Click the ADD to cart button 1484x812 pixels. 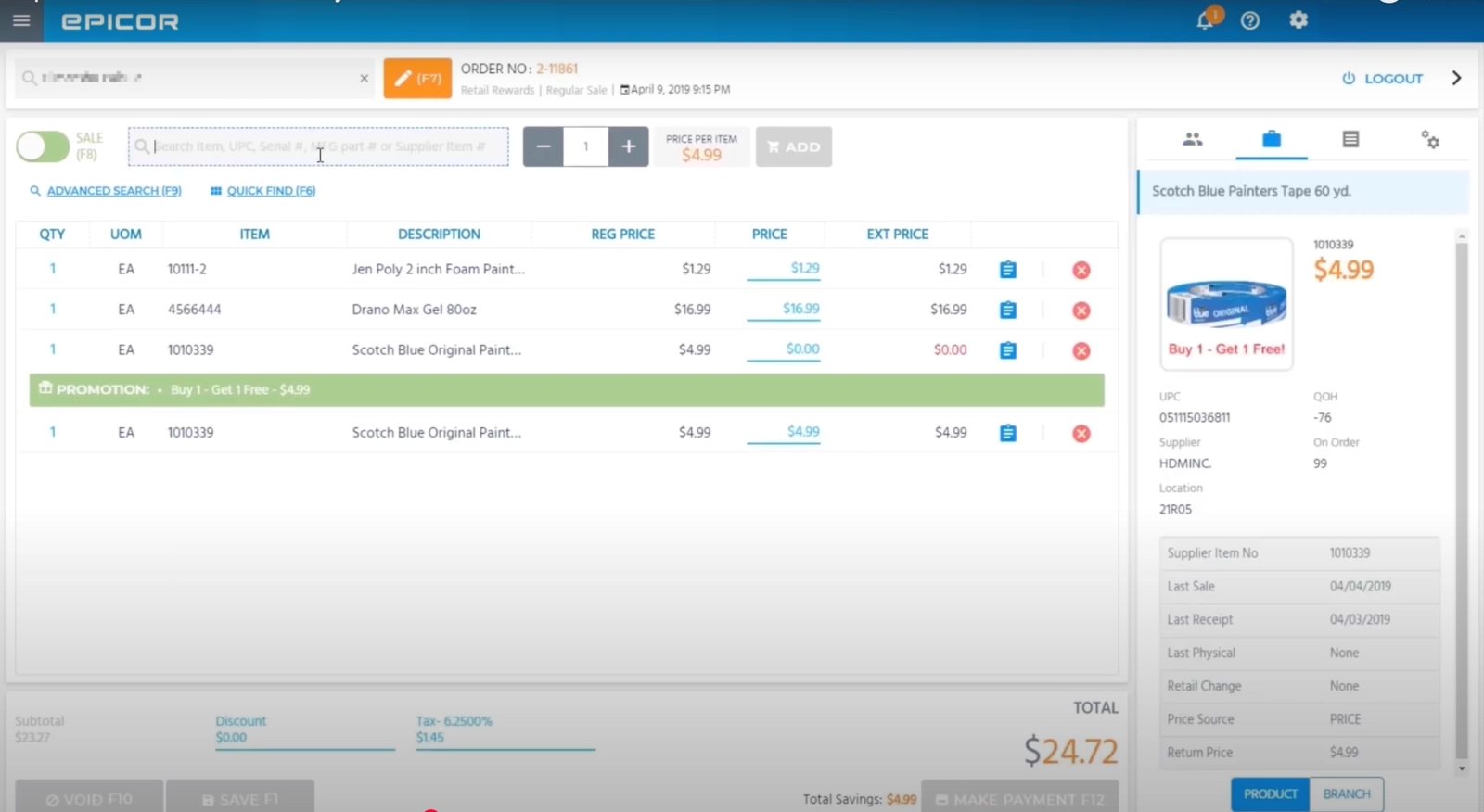point(794,146)
